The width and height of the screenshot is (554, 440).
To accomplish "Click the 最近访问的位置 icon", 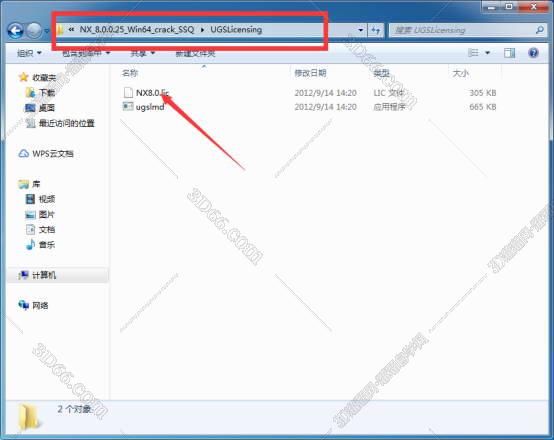I will (x=30, y=123).
